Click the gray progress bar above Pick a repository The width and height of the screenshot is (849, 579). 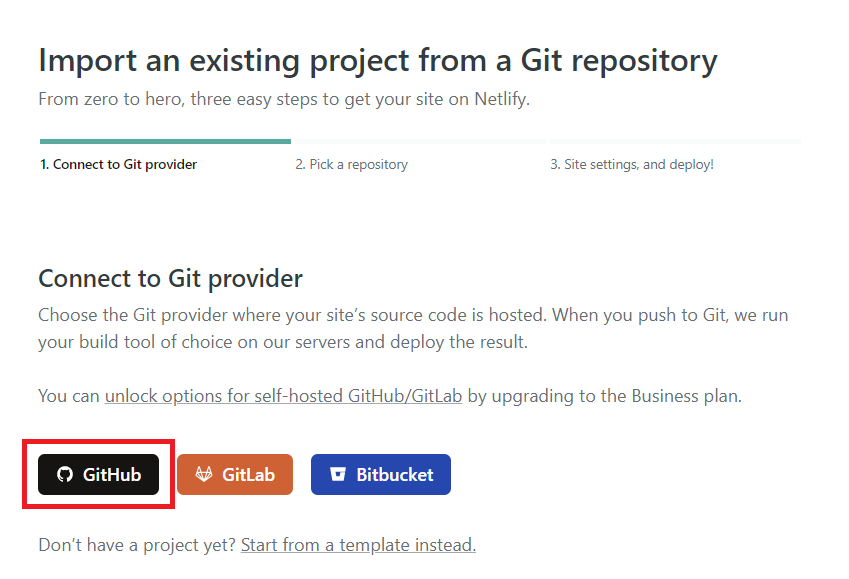point(420,141)
